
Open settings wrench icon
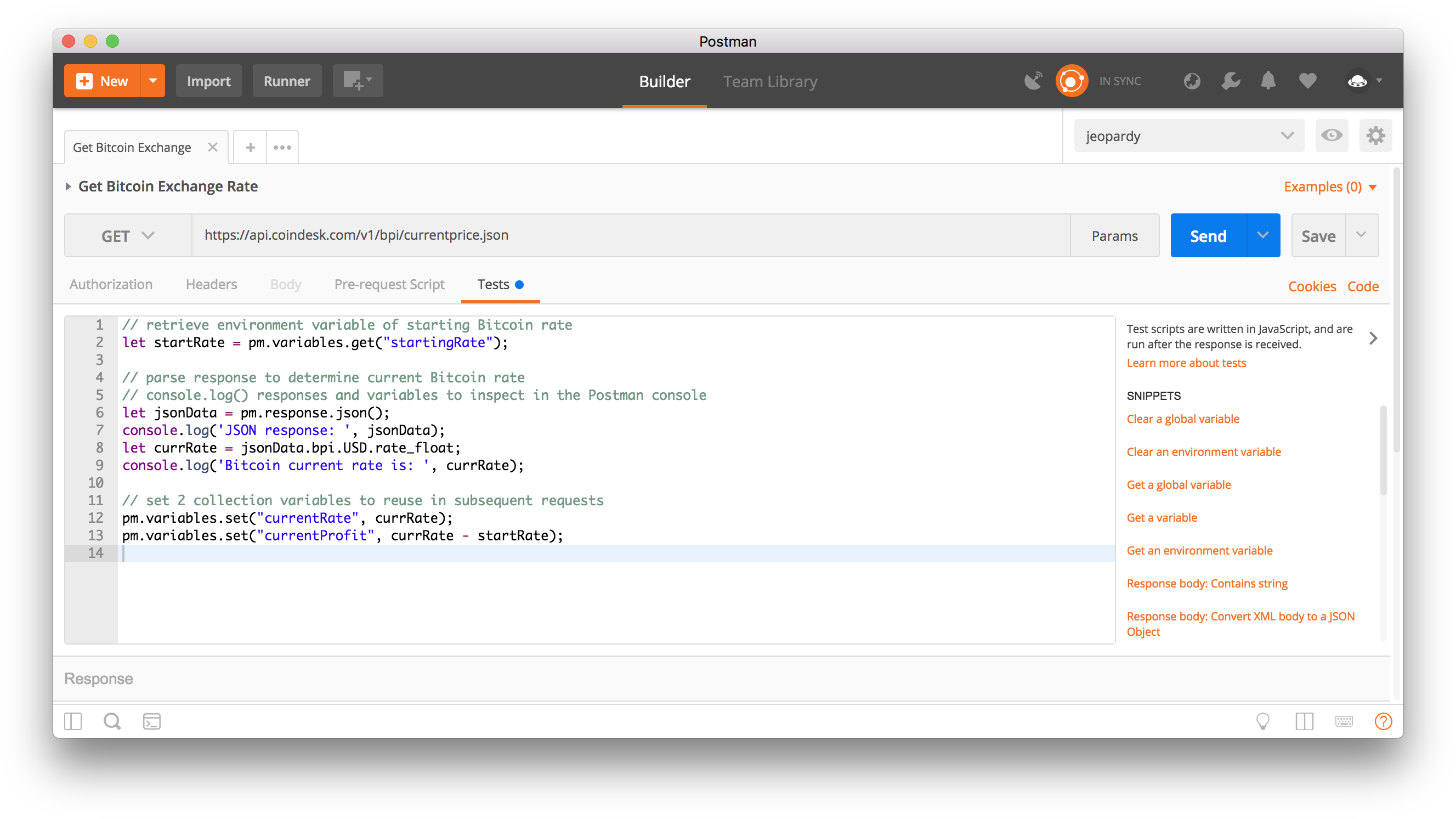coord(1230,81)
